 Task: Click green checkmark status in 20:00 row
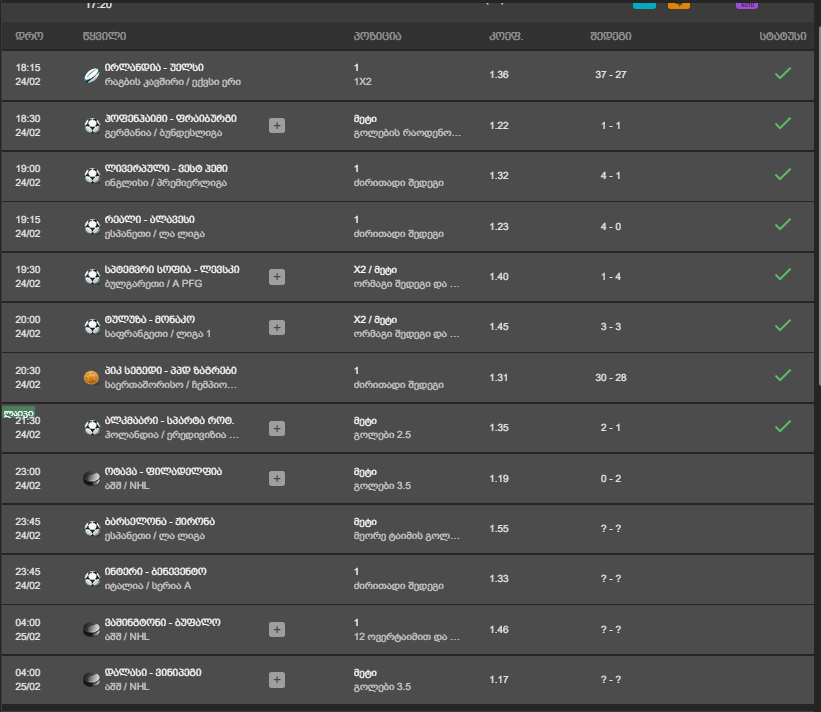click(x=783, y=326)
